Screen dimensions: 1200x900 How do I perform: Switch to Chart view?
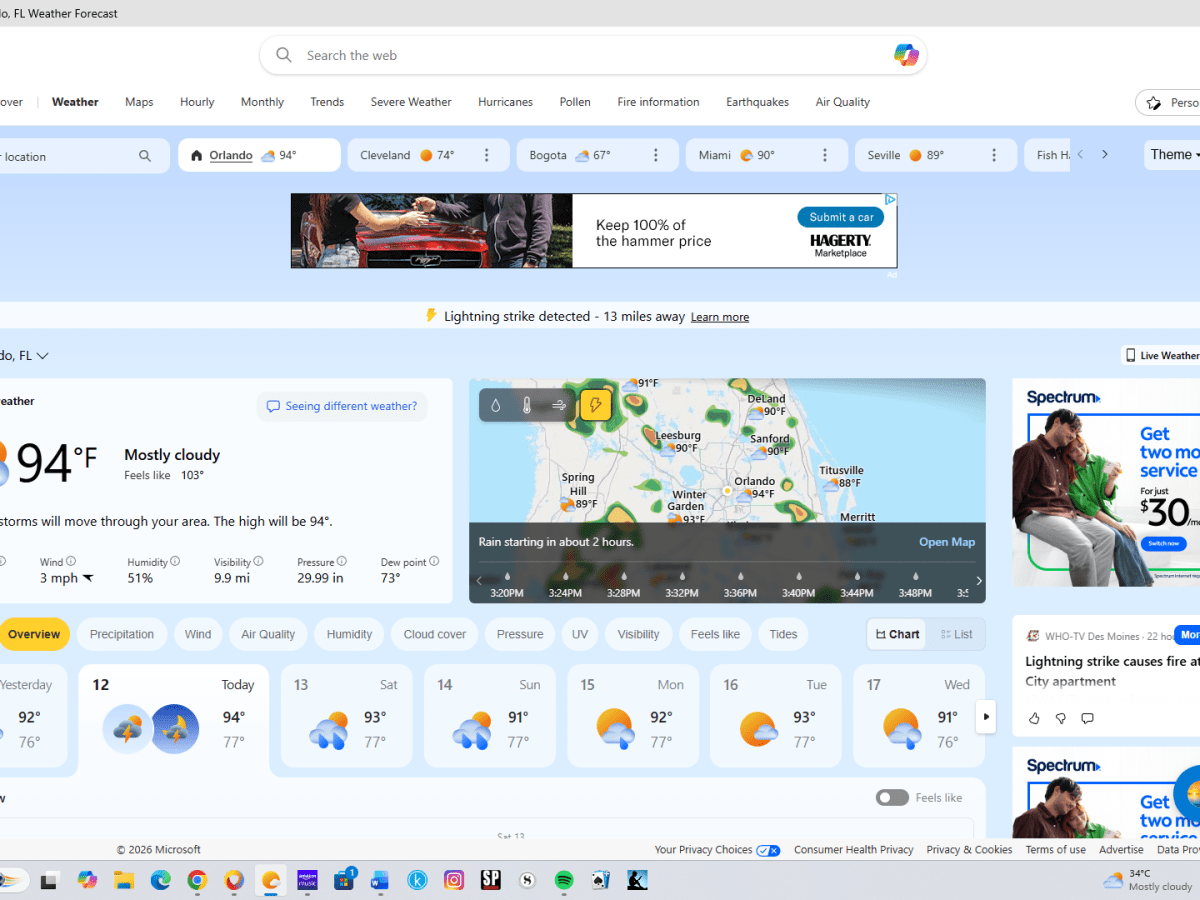(x=897, y=634)
